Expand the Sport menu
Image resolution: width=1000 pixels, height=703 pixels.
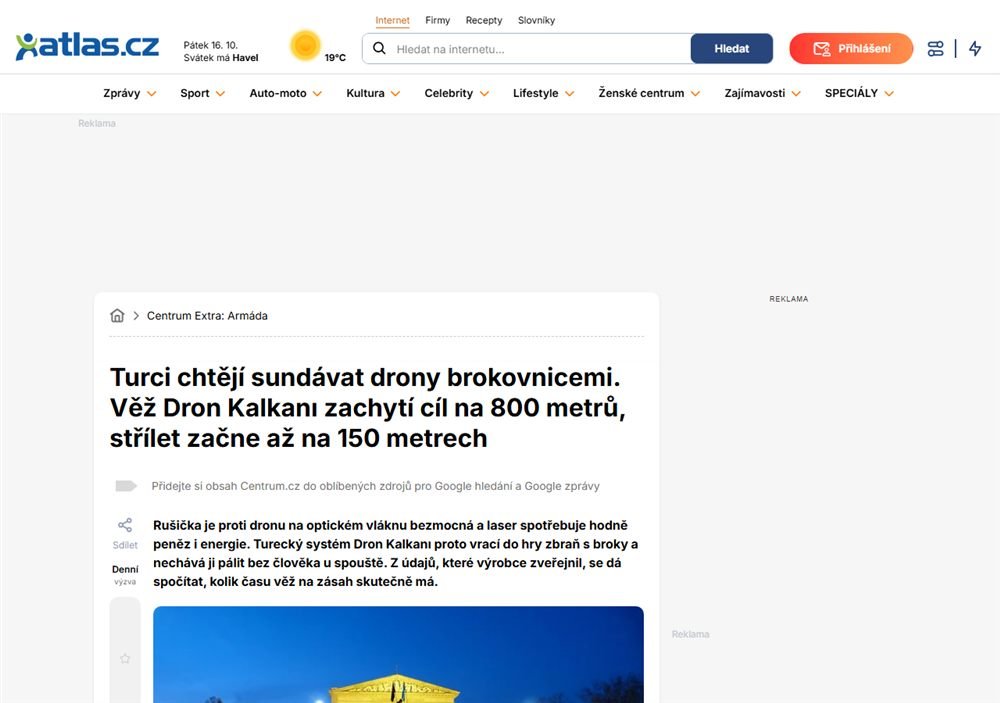click(202, 93)
